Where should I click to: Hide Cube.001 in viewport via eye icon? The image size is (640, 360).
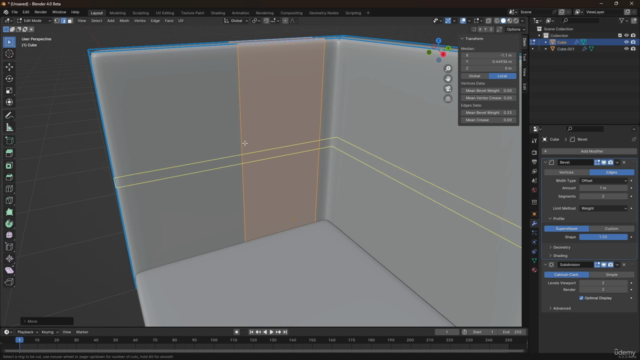pyautogui.click(x=626, y=49)
